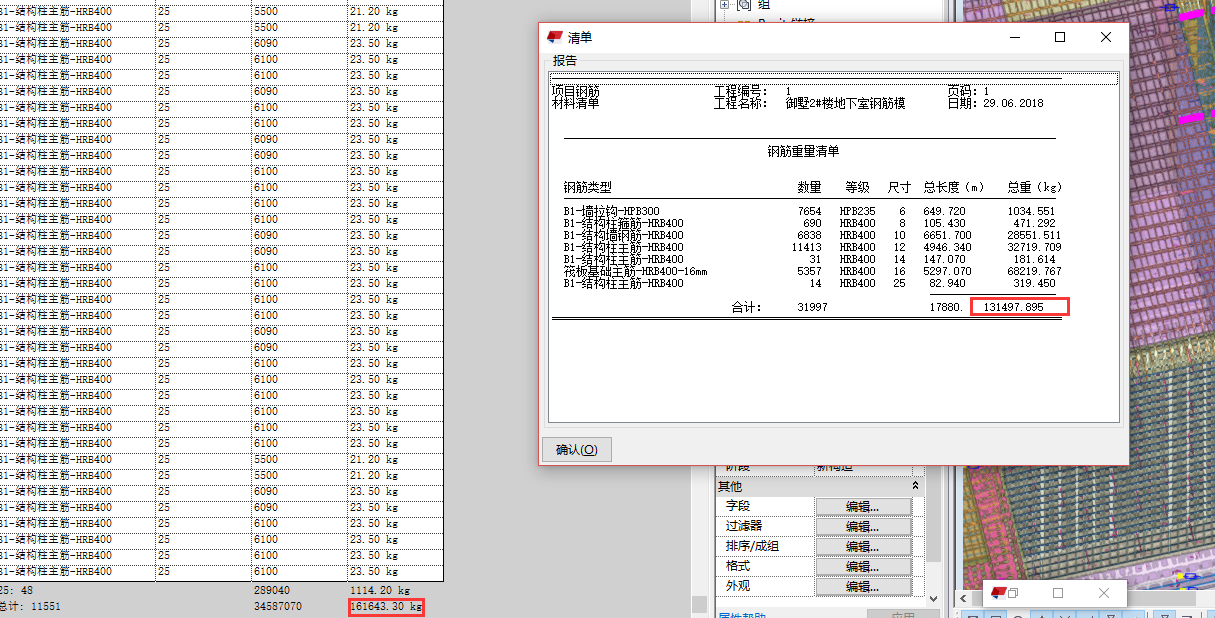Click the 字段 property label
This screenshot has height=618, width=1215.
pyautogui.click(x=737, y=507)
